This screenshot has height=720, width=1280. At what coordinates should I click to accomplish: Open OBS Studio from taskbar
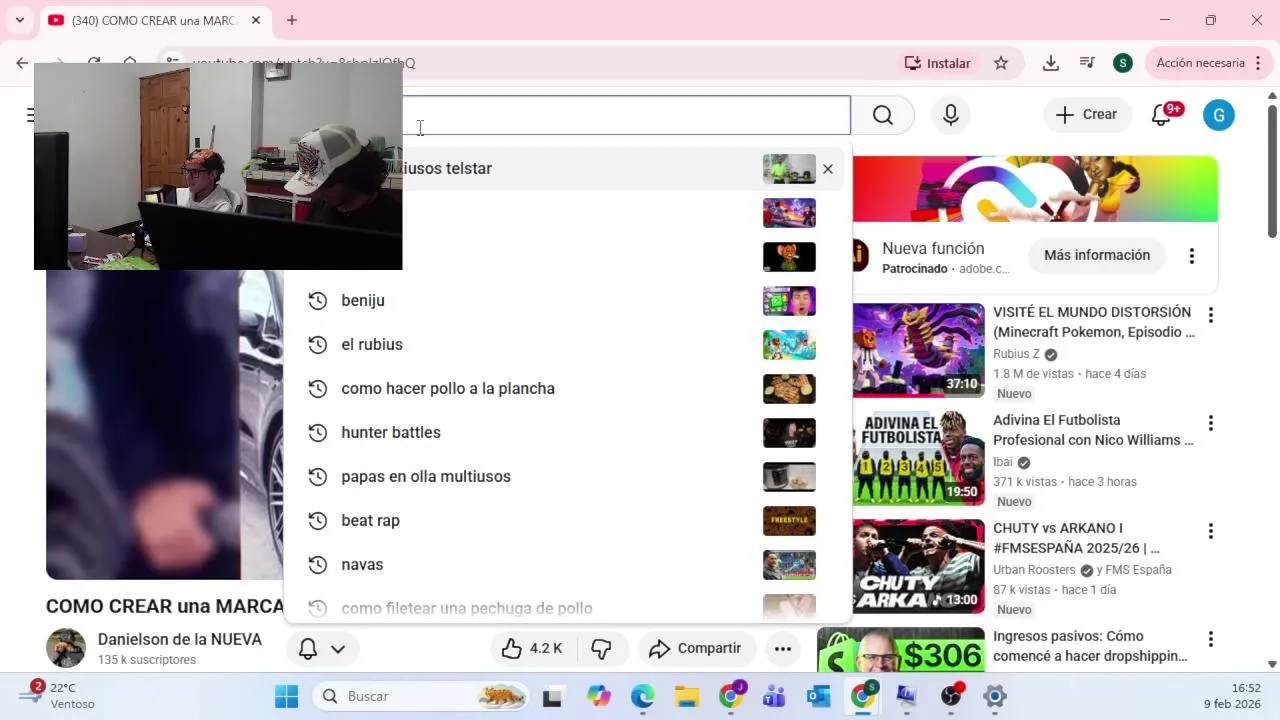click(x=951, y=696)
